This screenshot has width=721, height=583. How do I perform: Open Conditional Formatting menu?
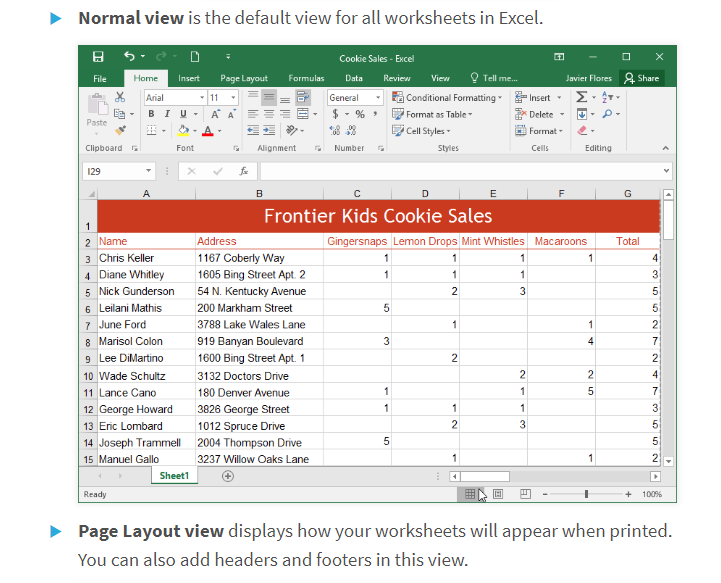click(x=446, y=97)
